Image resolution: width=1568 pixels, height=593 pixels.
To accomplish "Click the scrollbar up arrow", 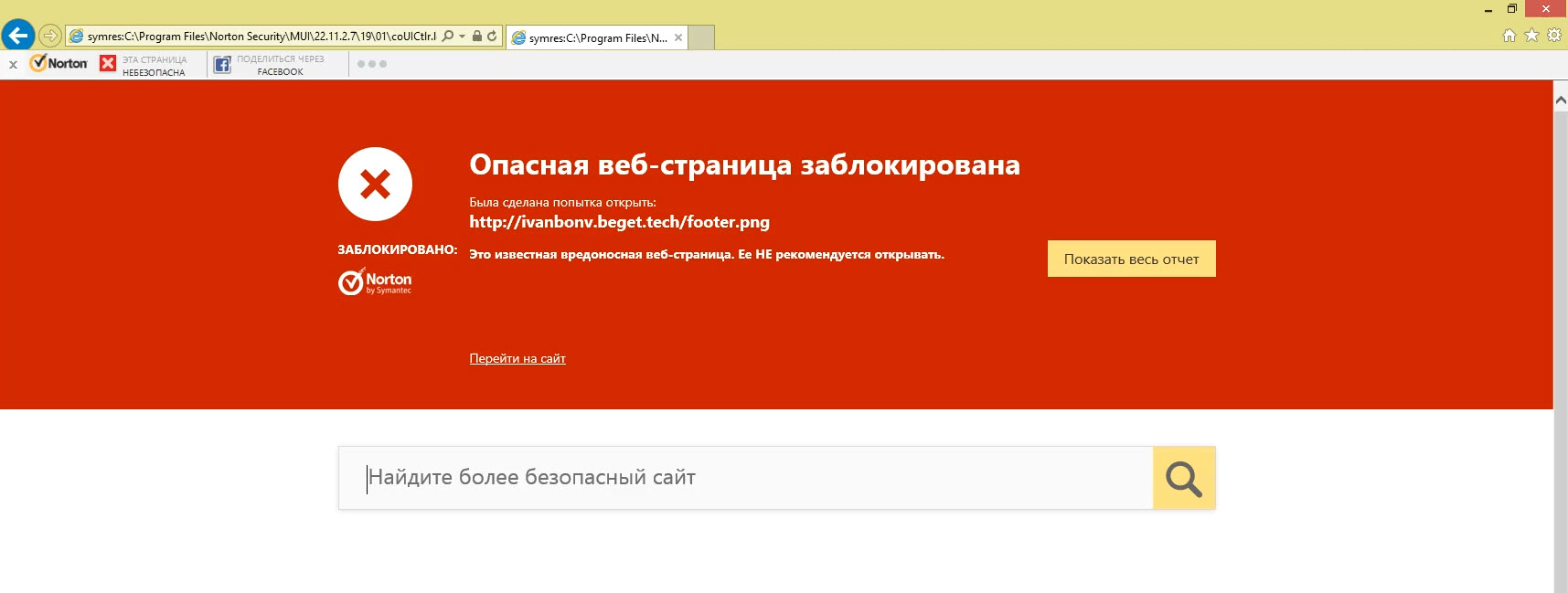I will [1561, 100].
